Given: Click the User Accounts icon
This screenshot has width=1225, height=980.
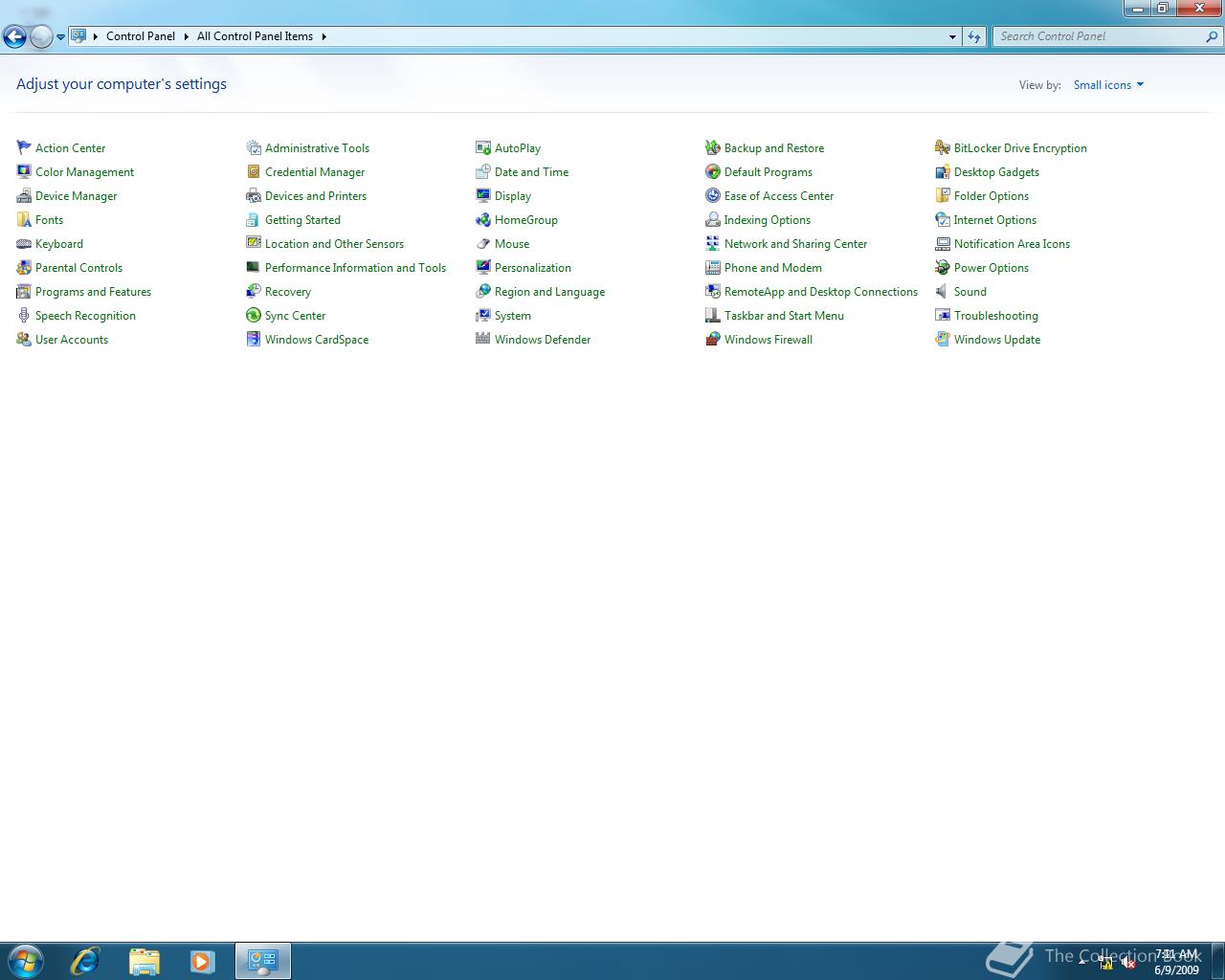Looking at the screenshot, I should (24, 339).
